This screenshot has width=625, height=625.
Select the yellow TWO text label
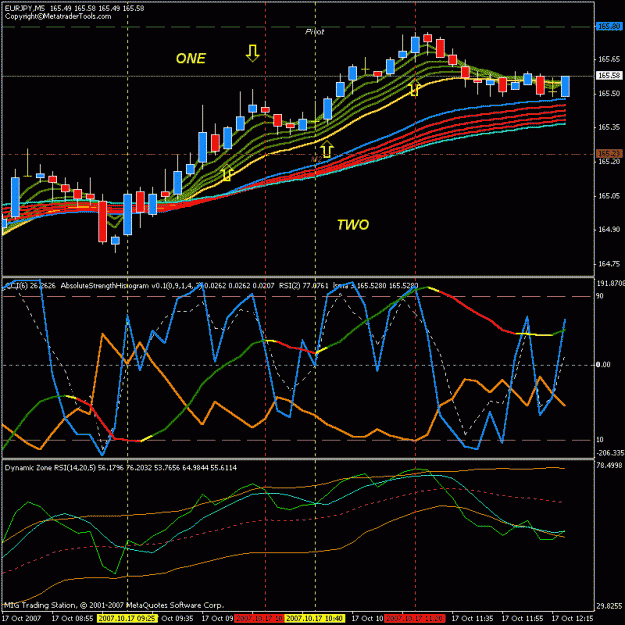(353, 225)
